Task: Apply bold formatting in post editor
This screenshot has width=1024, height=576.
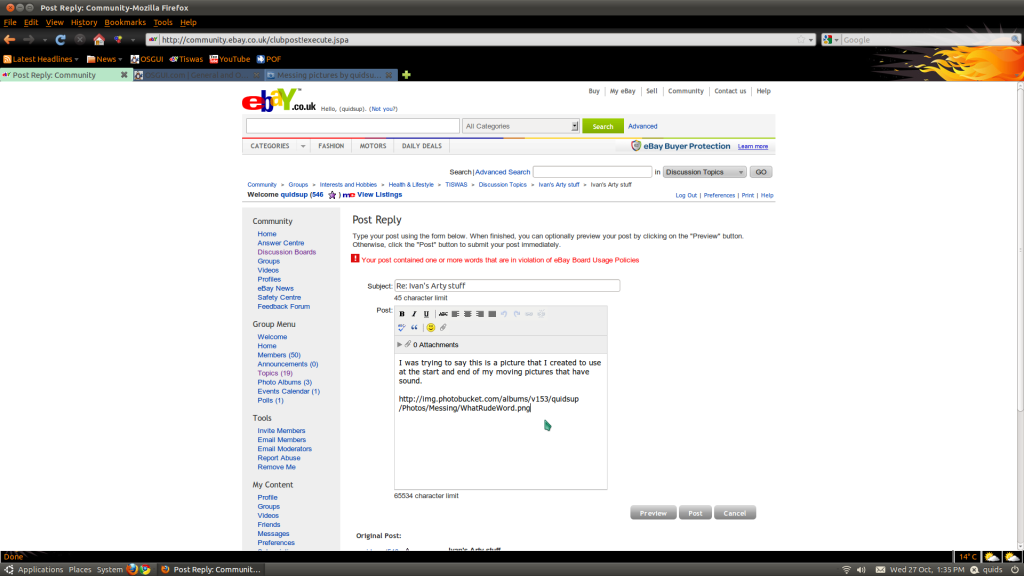Action: [x=402, y=314]
